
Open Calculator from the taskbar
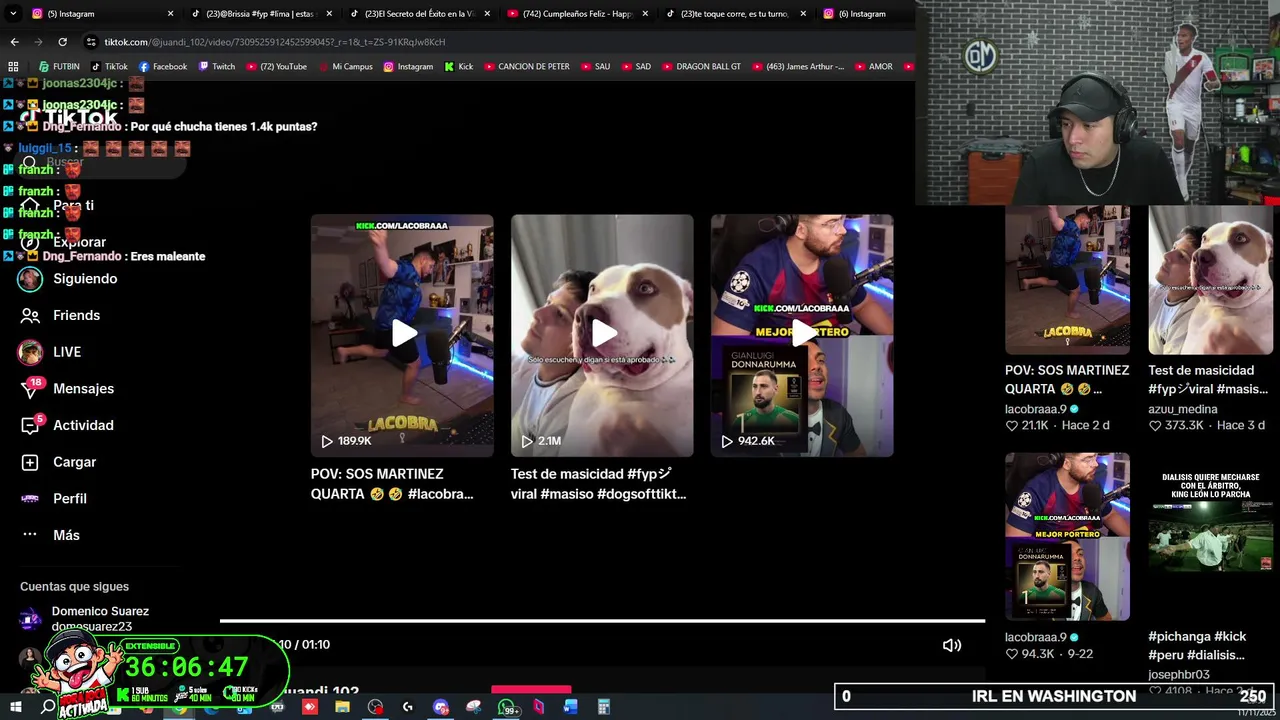[603, 707]
